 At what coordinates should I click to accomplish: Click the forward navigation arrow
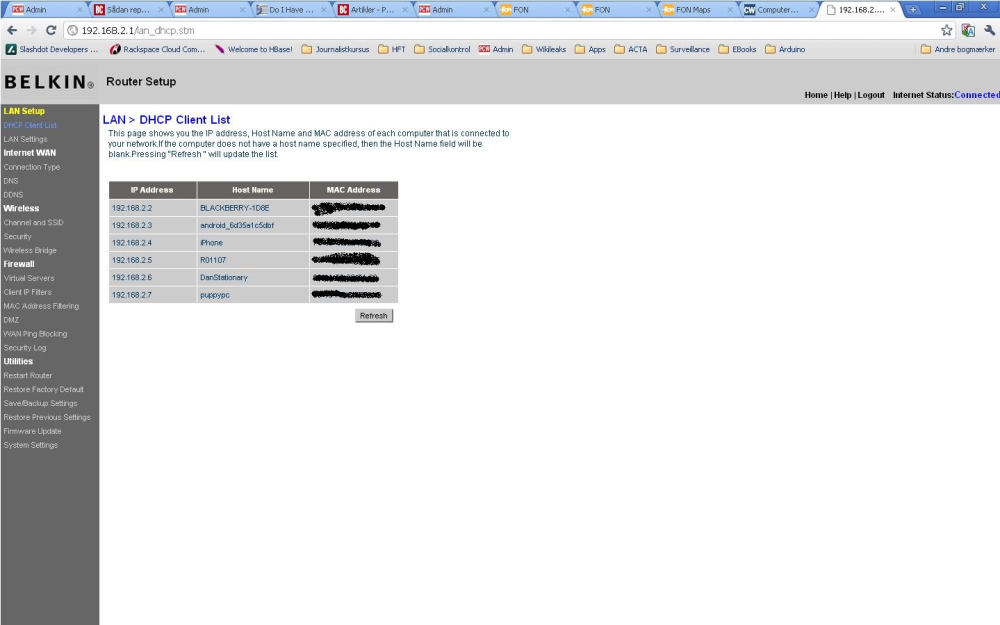pyautogui.click(x=31, y=30)
